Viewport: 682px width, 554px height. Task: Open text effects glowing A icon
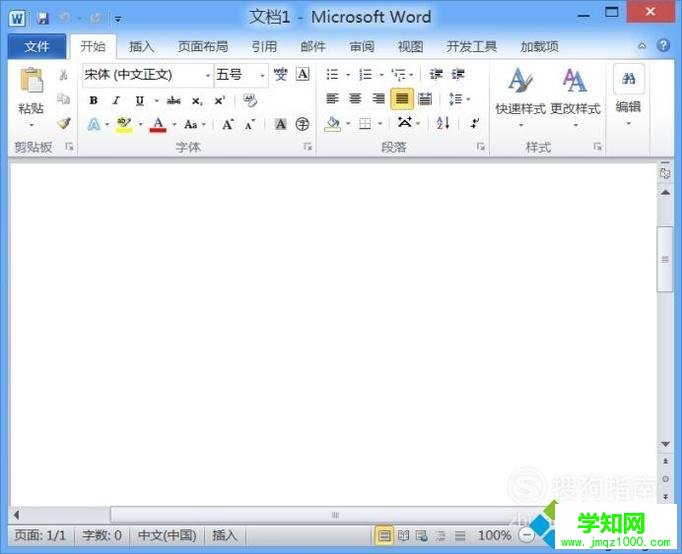[x=94, y=125]
